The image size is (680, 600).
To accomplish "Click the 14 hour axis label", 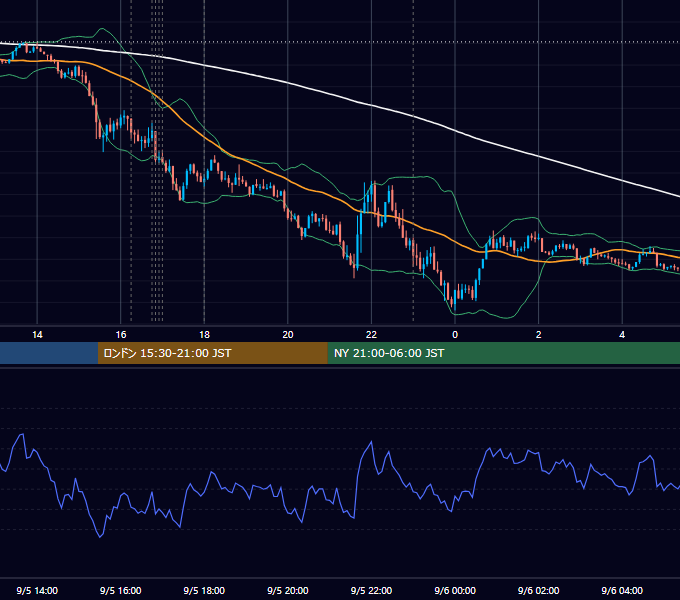I will click(37, 335).
